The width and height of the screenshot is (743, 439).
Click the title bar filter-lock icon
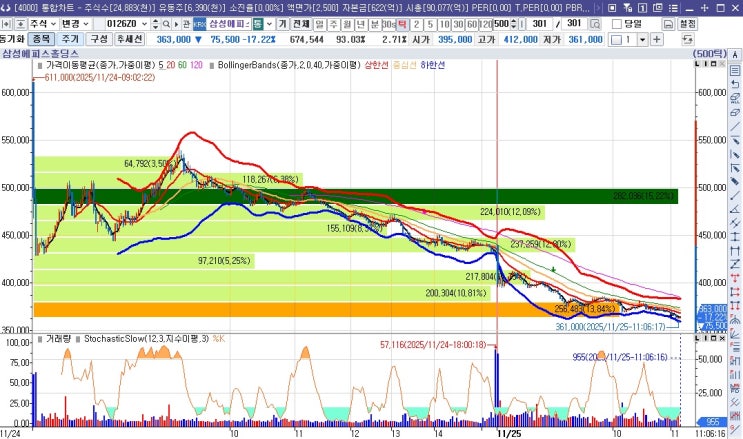point(627,8)
